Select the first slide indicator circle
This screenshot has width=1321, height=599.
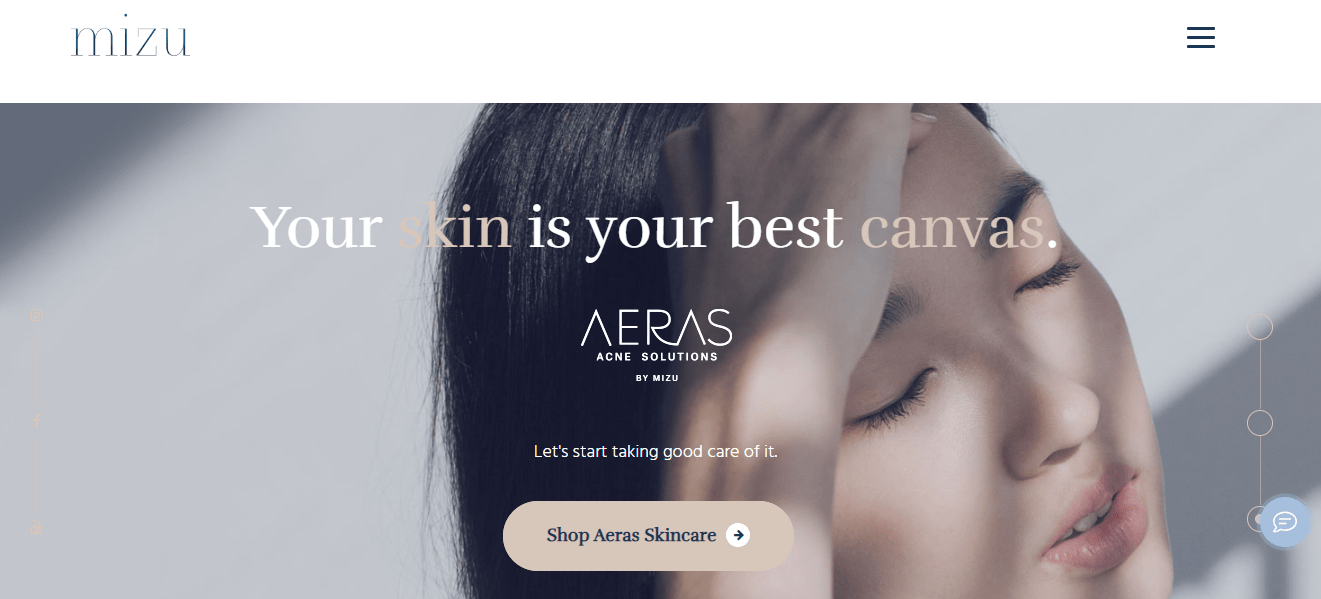pos(1260,327)
